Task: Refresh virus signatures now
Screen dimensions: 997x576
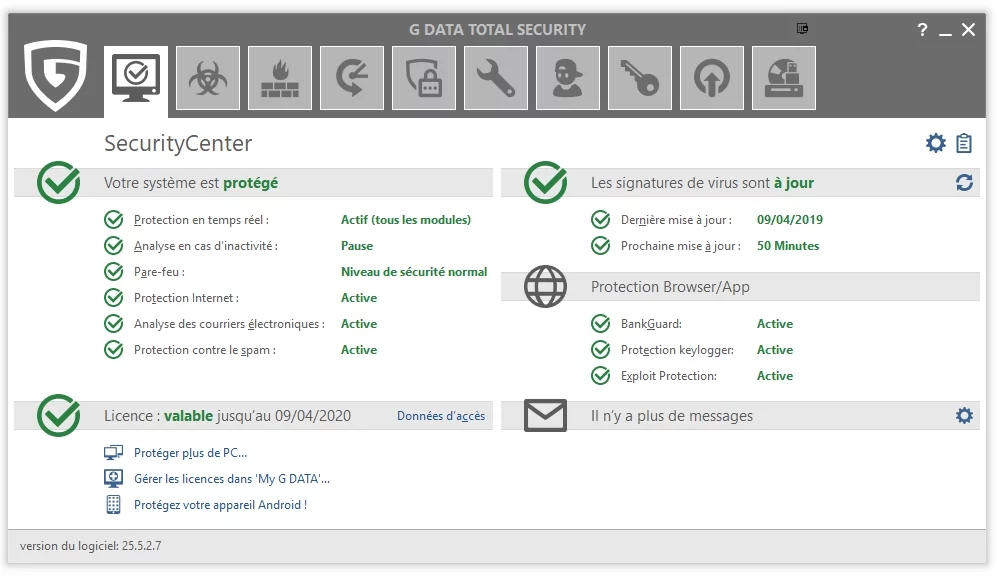Action: click(964, 183)
